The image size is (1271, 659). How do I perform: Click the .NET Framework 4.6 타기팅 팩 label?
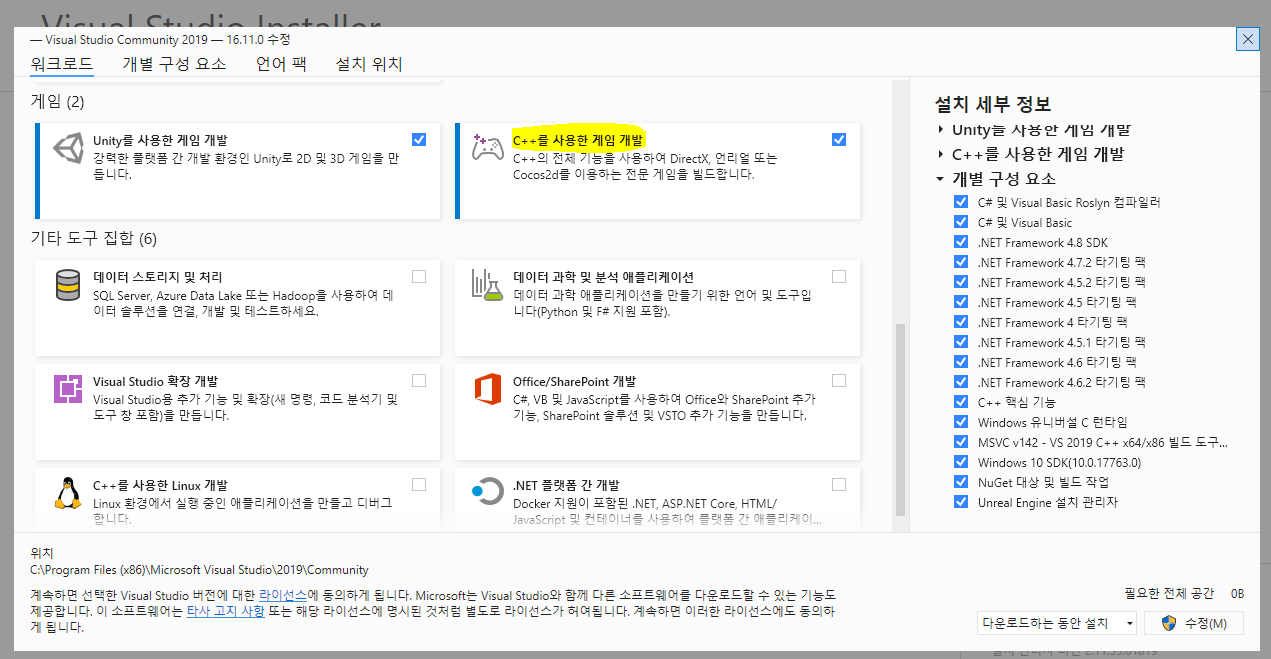coord(1057,362)
